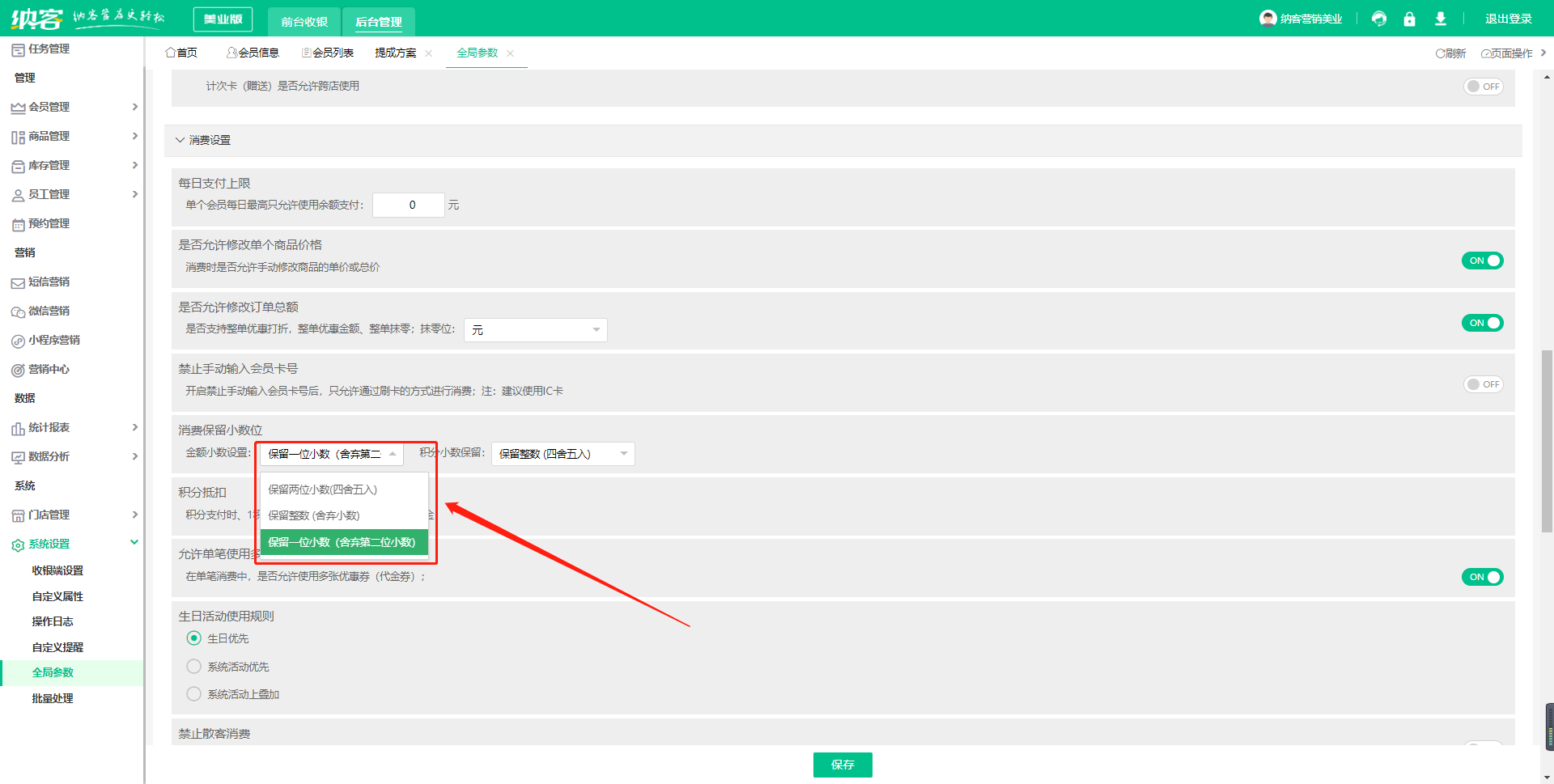Click 退出登录 to log out
This screenshot has width=1554, height=784.
point(1508,19)
